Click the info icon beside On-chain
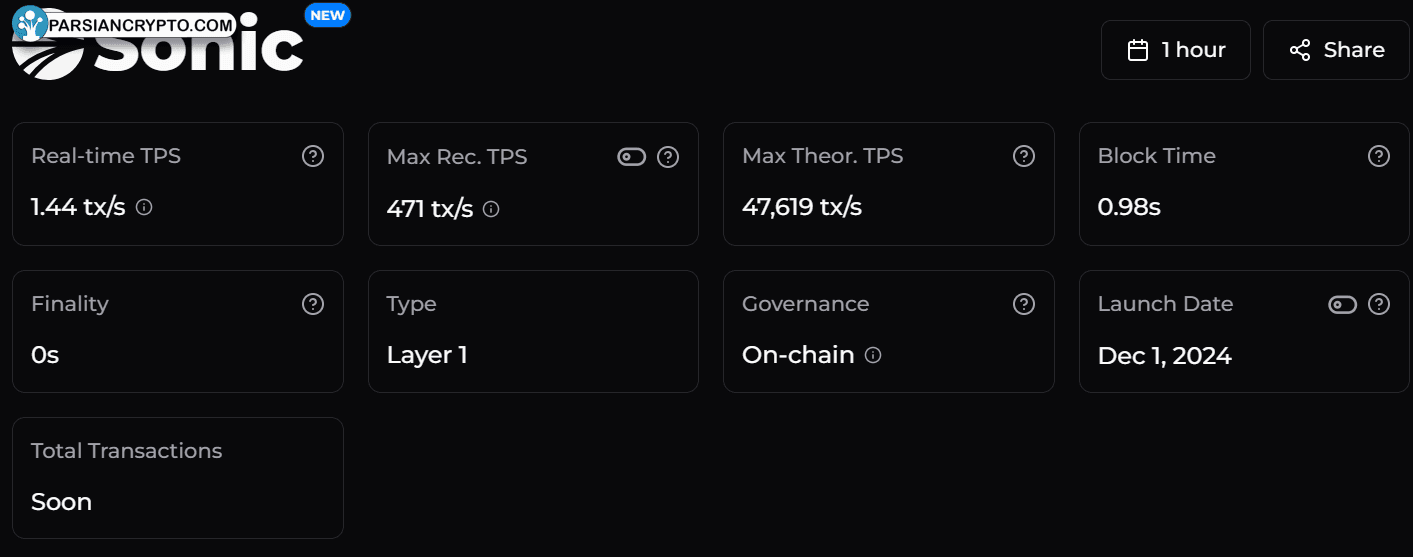Image resolution: width=1413 pixels, height=557 pixels. tap(873, 355)
